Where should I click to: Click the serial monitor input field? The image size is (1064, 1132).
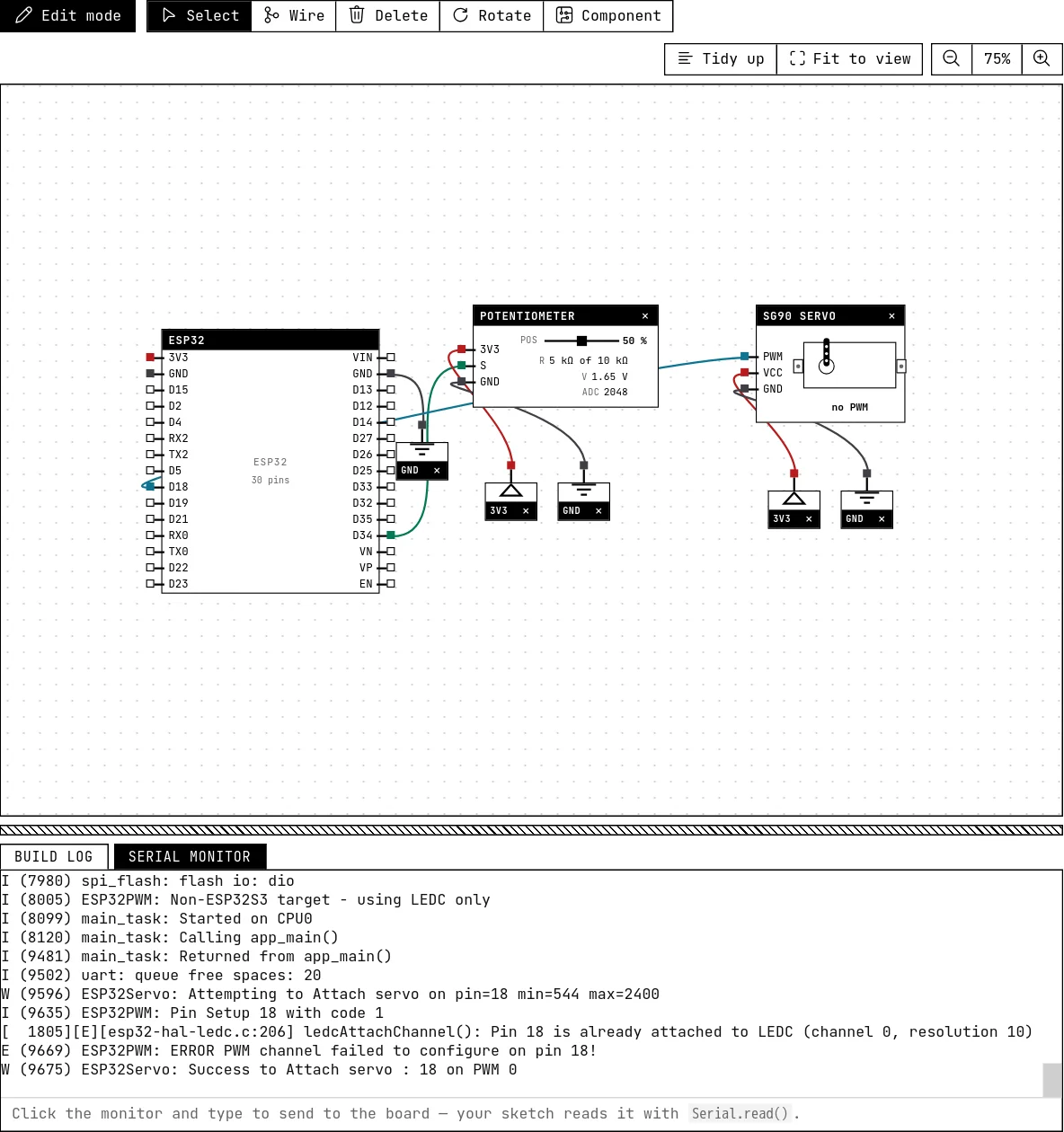(531, 1113)
